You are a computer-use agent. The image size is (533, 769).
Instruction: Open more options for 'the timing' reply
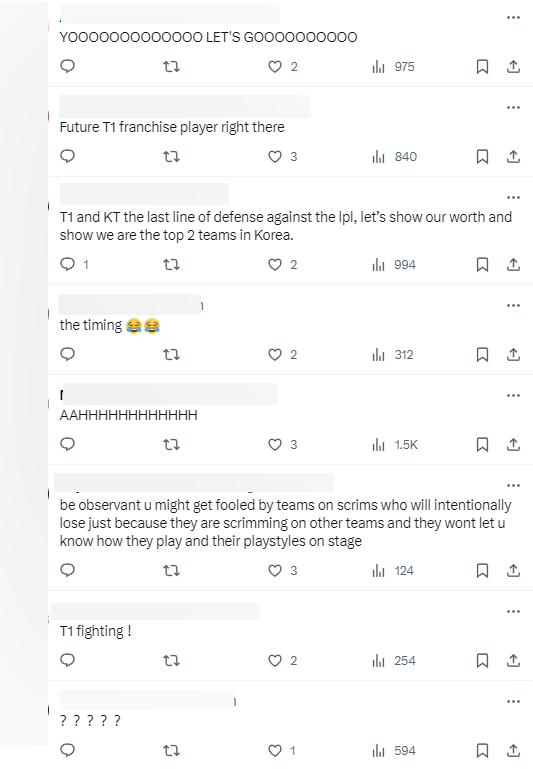tap(513, 306)
